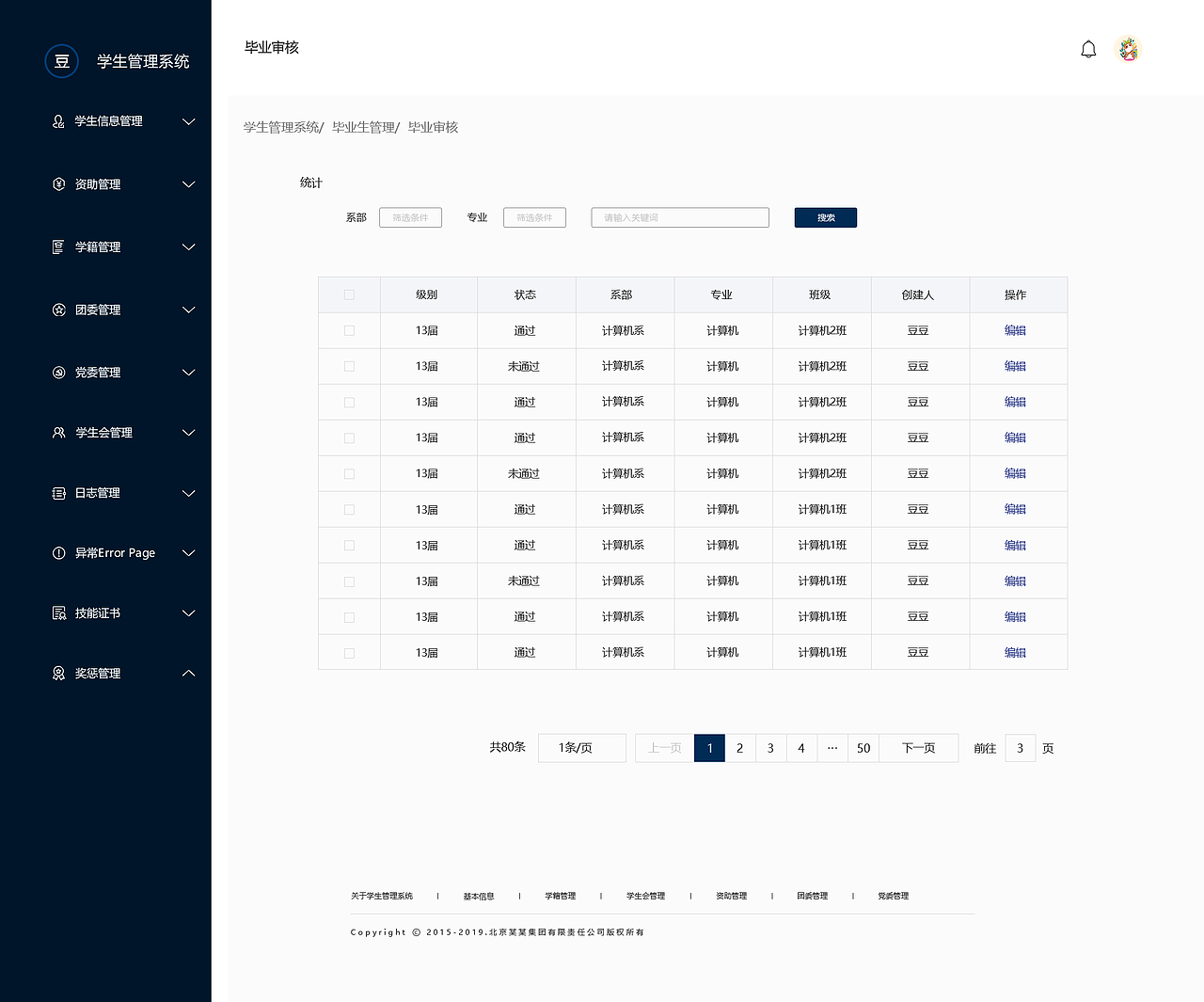
Task: Open the user avatar in top right corner
Action: pyautogui.click(x=1127, y=49)
